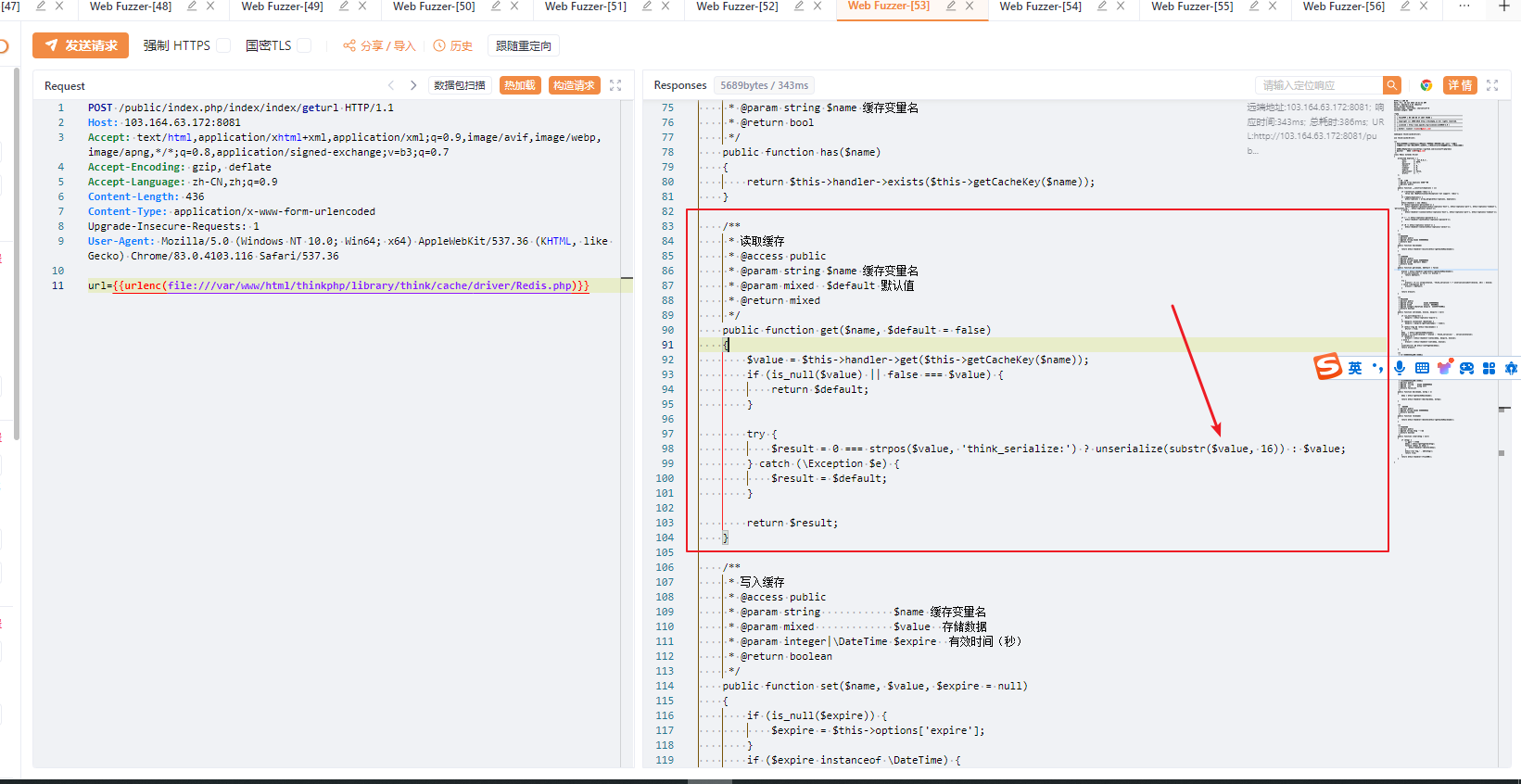This screenshot has height=784, width=1521.
Task: Click the fuzz tag url={{urlenc(file:///var/www... line
Action: pos(338,285)
